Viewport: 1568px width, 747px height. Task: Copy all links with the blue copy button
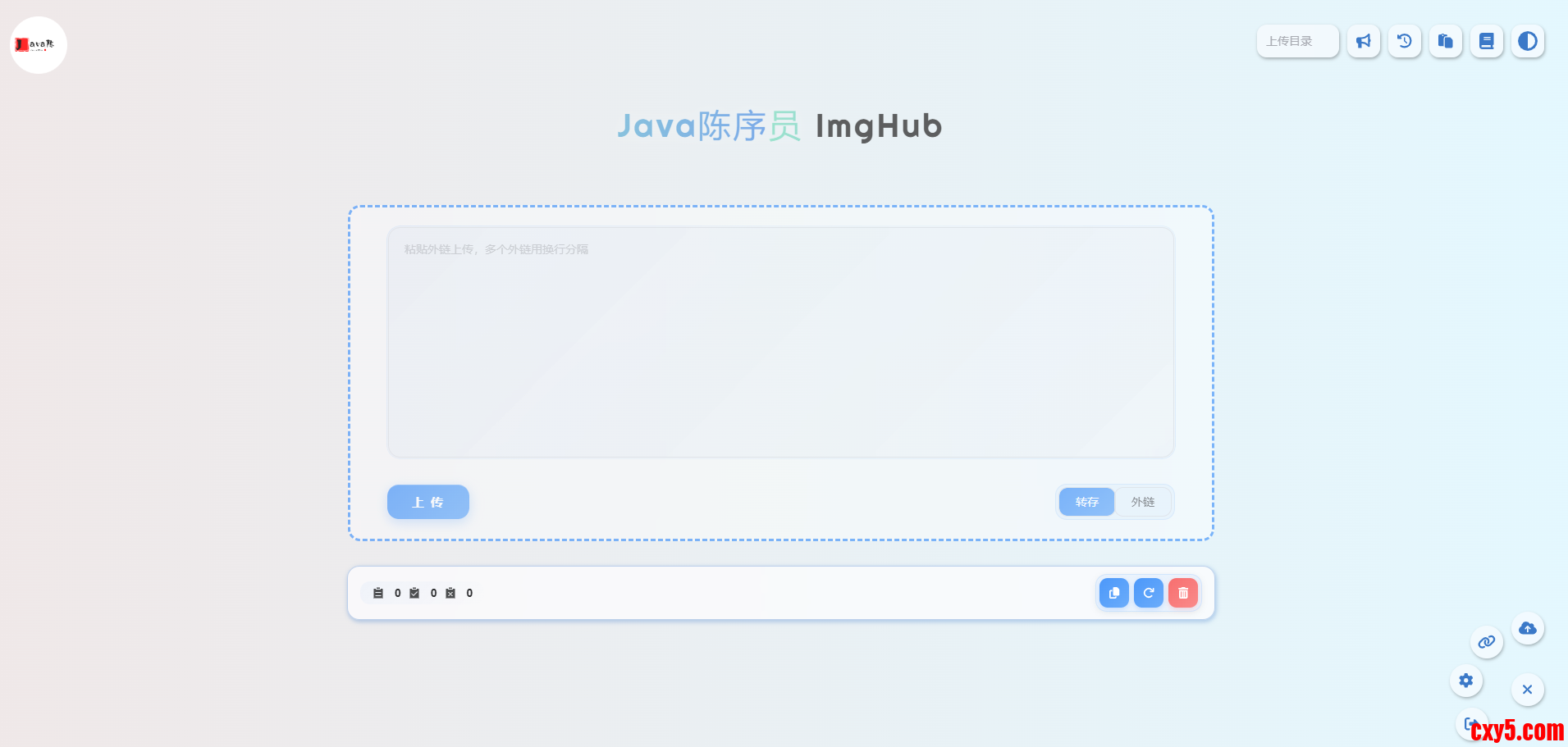[x=1114, y=593]
